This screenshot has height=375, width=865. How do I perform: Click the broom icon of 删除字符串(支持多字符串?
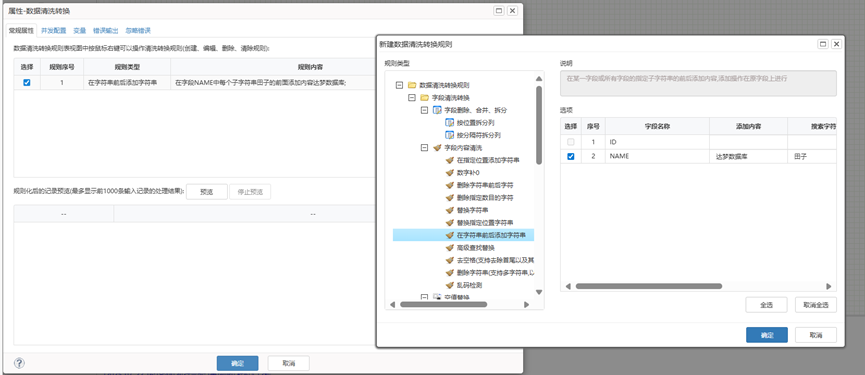tap(449, 273)
